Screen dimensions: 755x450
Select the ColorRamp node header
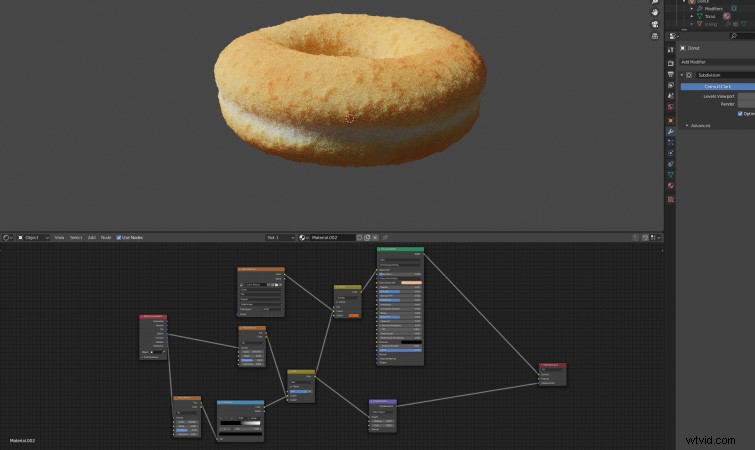240,402
